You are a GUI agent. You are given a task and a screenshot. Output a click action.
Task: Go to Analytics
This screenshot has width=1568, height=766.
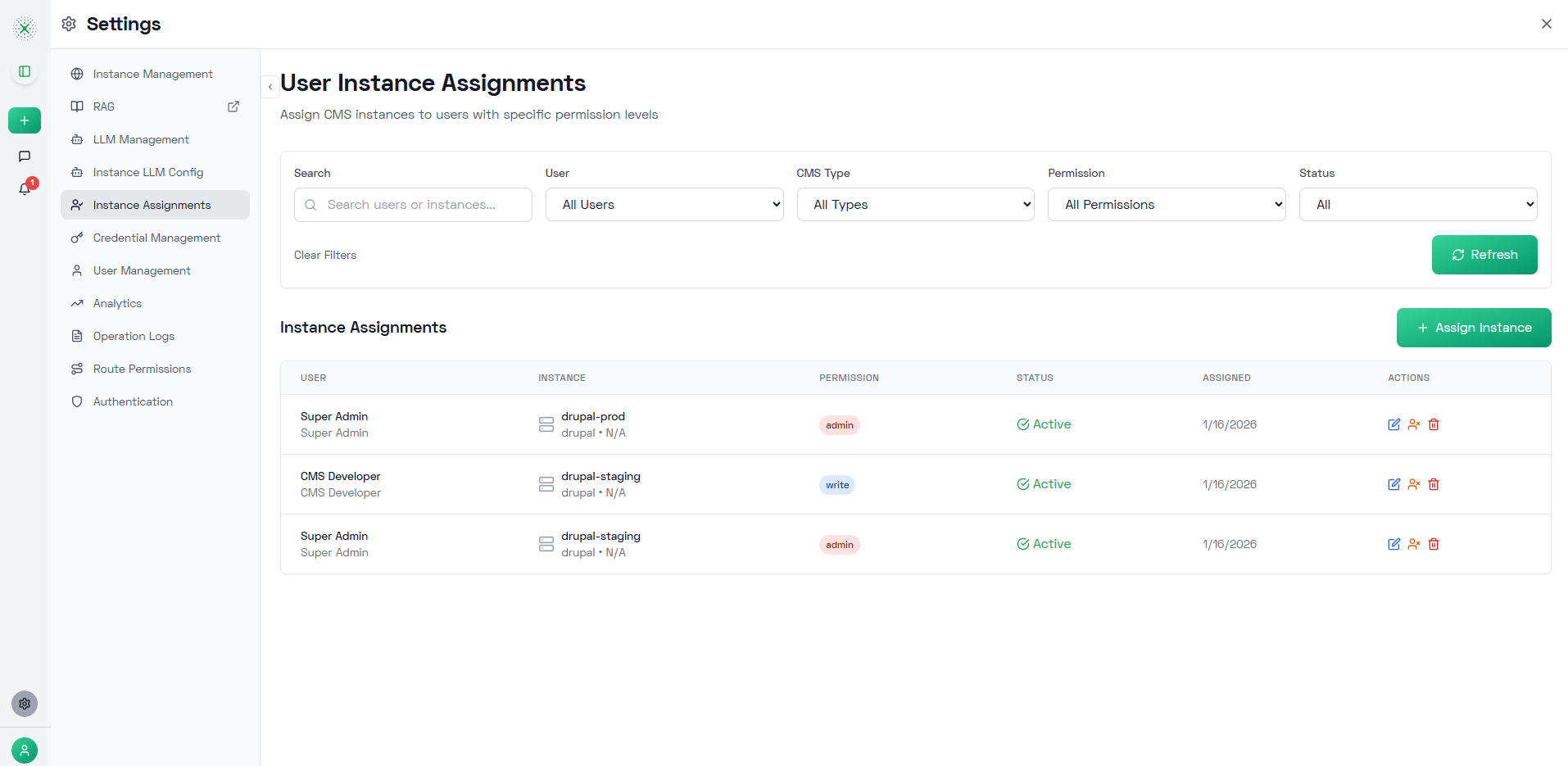(155, 303)
